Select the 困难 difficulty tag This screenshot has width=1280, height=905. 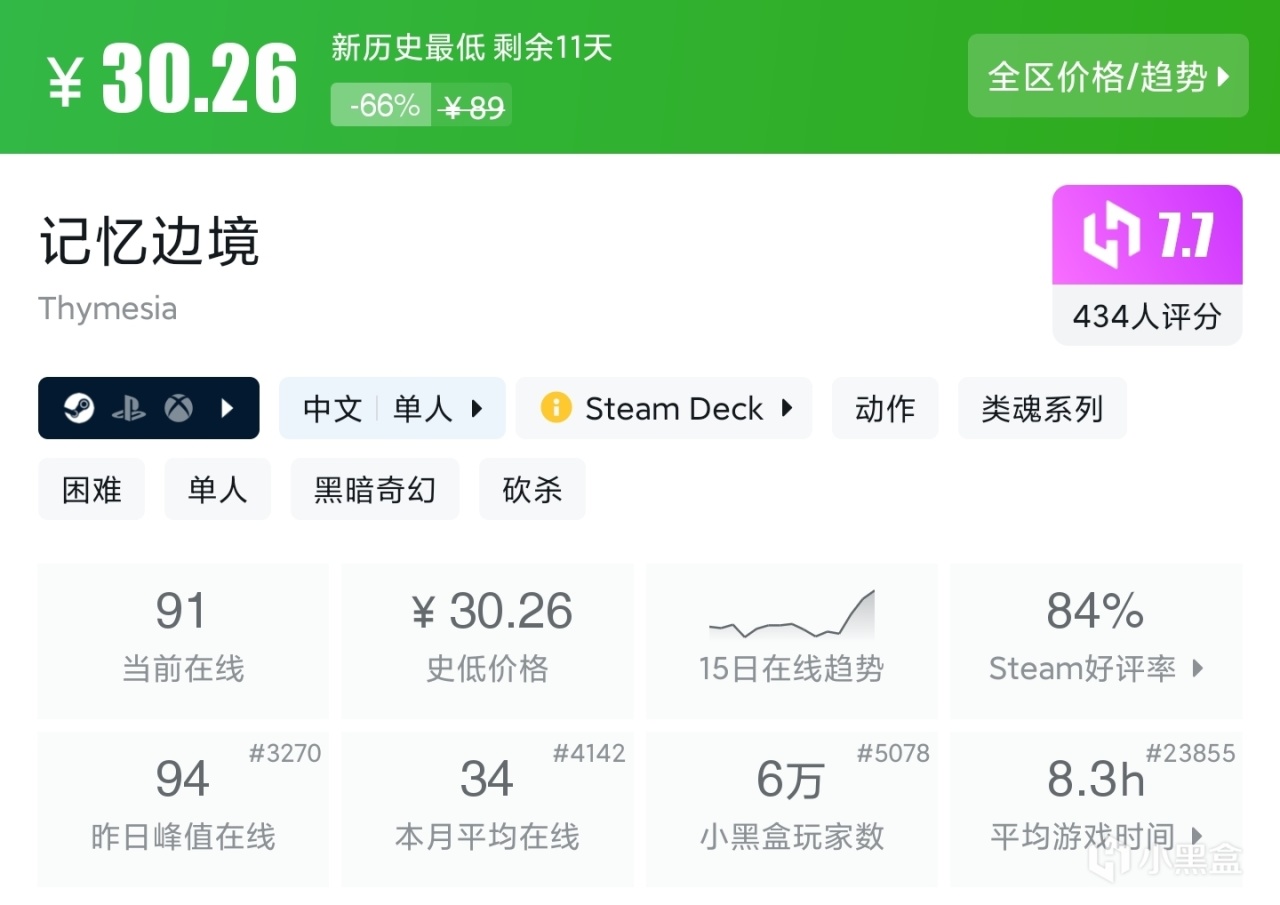91,490
